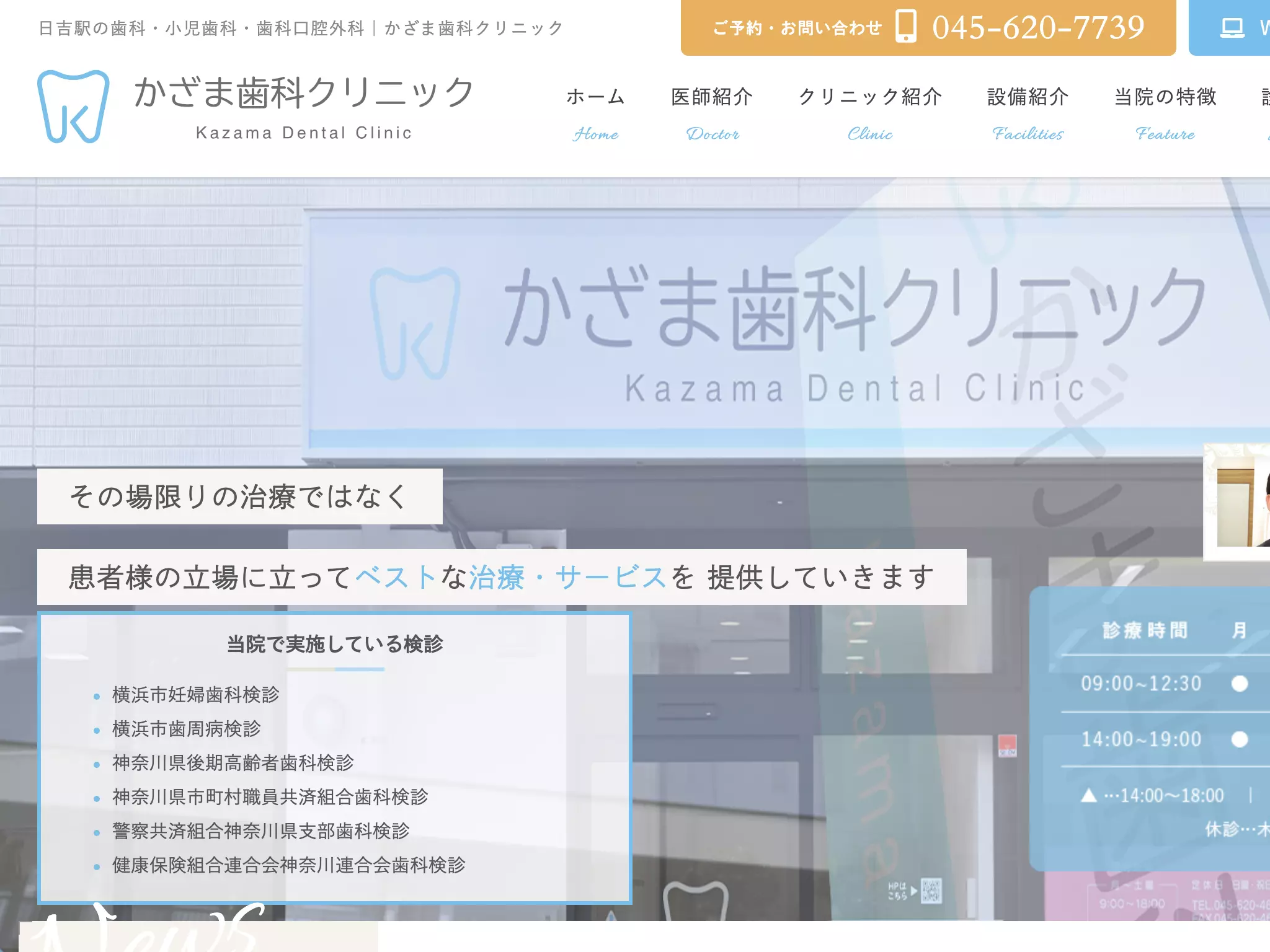Image resolution: width=1270 pixels, height=952 pixels.
Task: Click the 日吉駅の歯科・小児歯科 tagline text
Action: (300, 28)
